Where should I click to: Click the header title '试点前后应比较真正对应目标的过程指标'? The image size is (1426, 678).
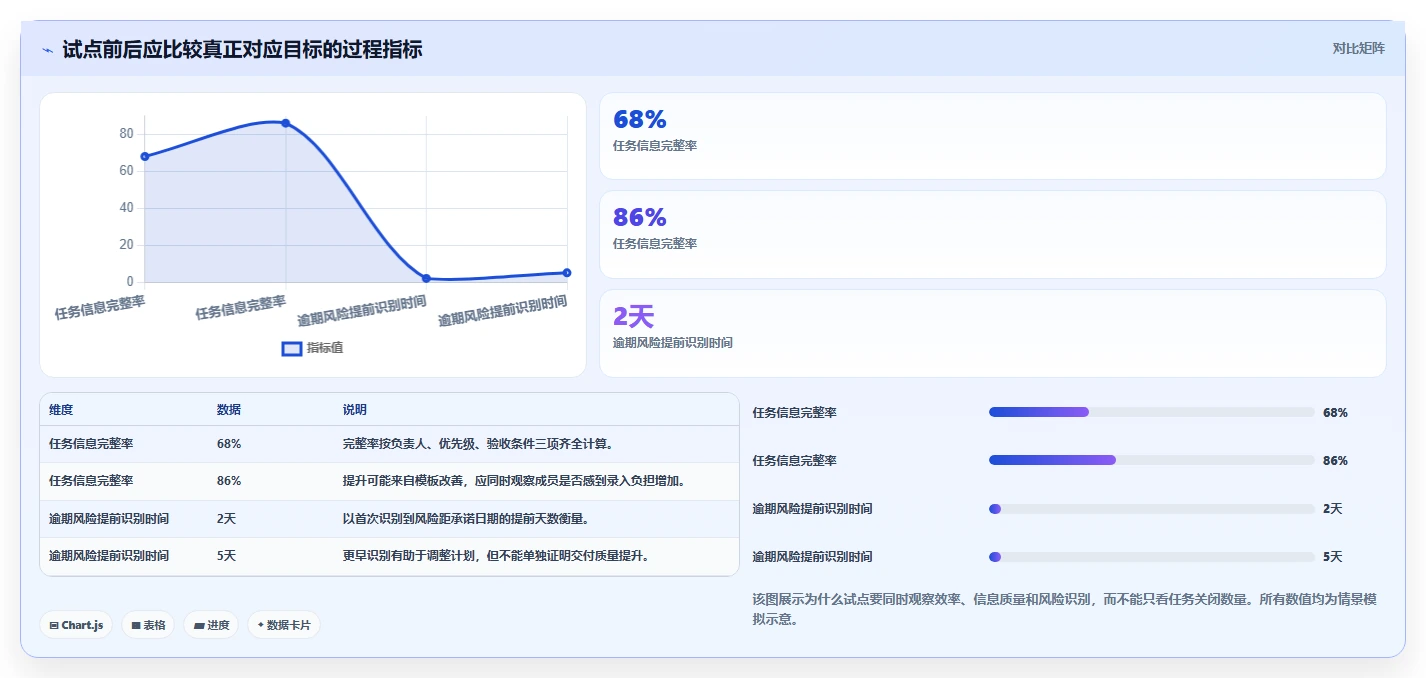pos(242,49)
